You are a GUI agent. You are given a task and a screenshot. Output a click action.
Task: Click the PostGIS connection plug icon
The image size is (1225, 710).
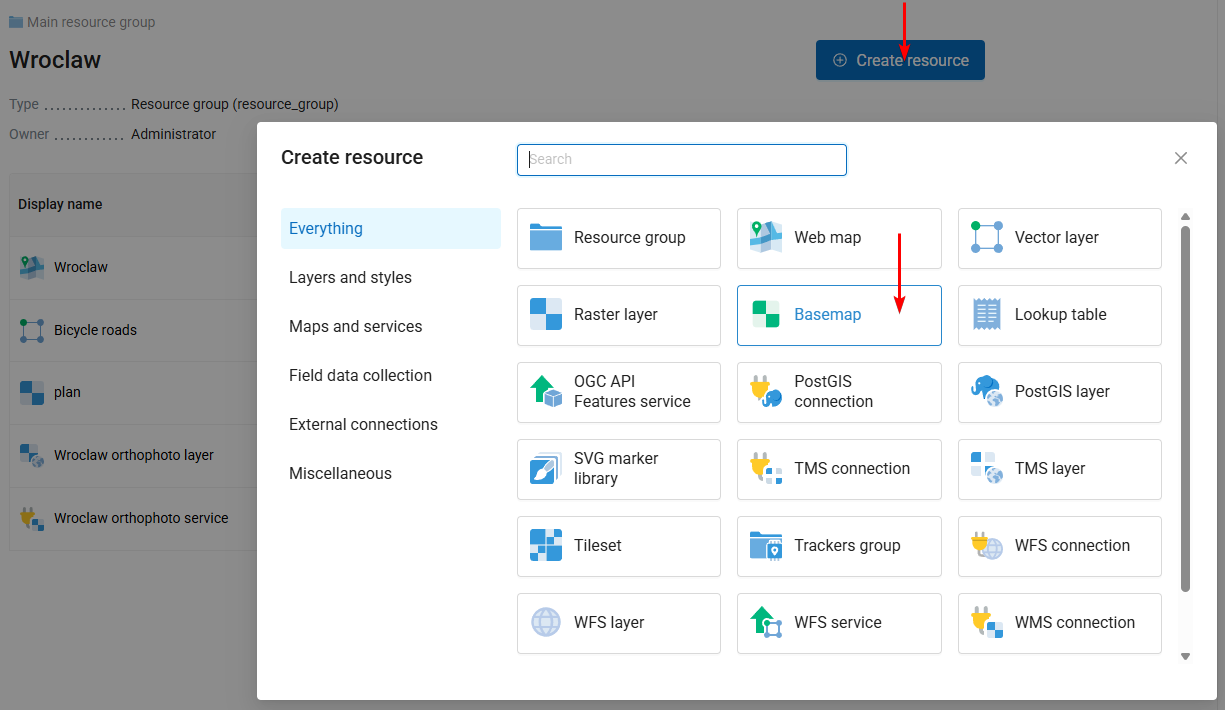click(x=766, y=392)
